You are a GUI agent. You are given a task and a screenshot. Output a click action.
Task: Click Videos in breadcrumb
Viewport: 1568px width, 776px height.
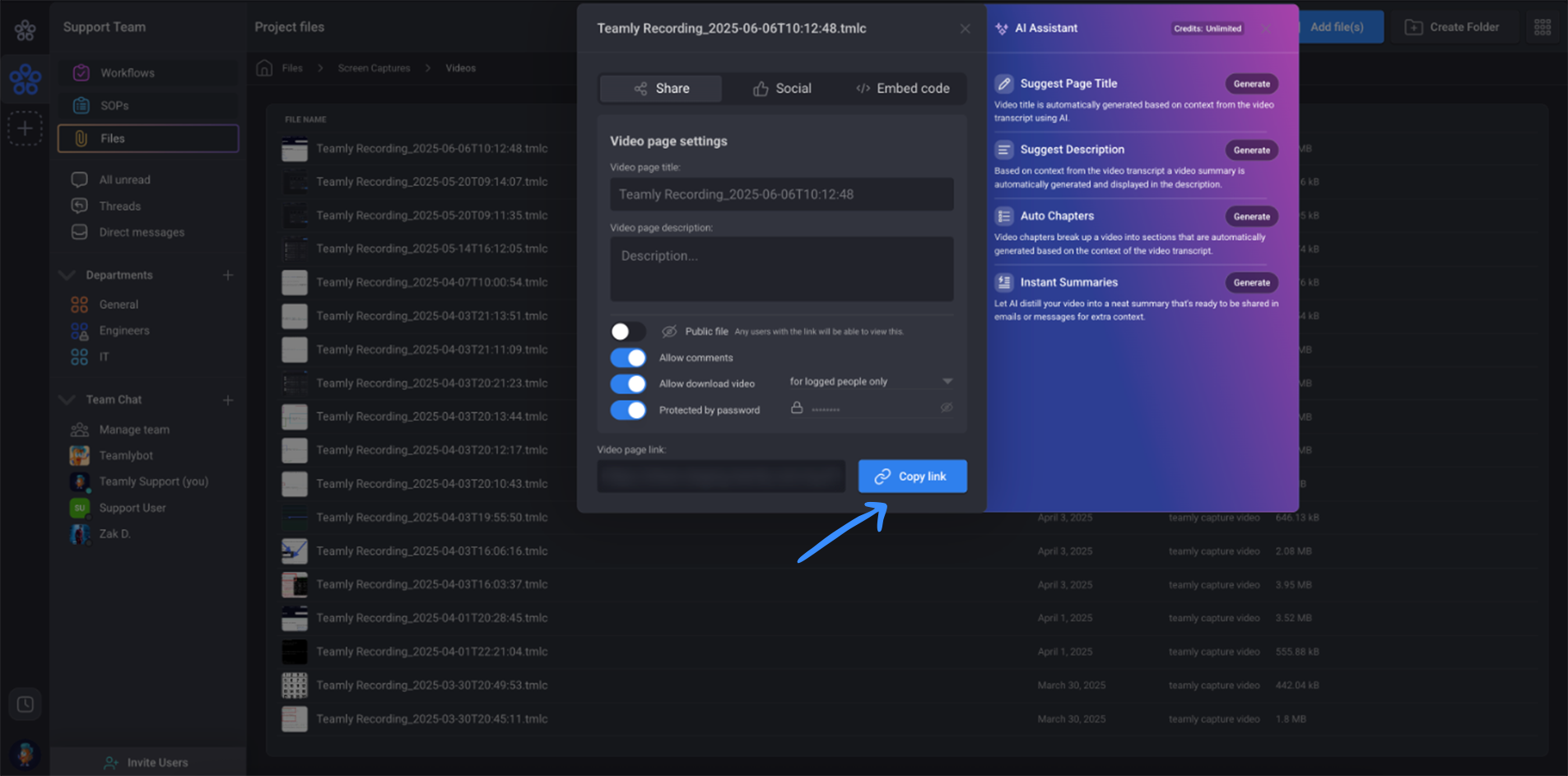460,68
